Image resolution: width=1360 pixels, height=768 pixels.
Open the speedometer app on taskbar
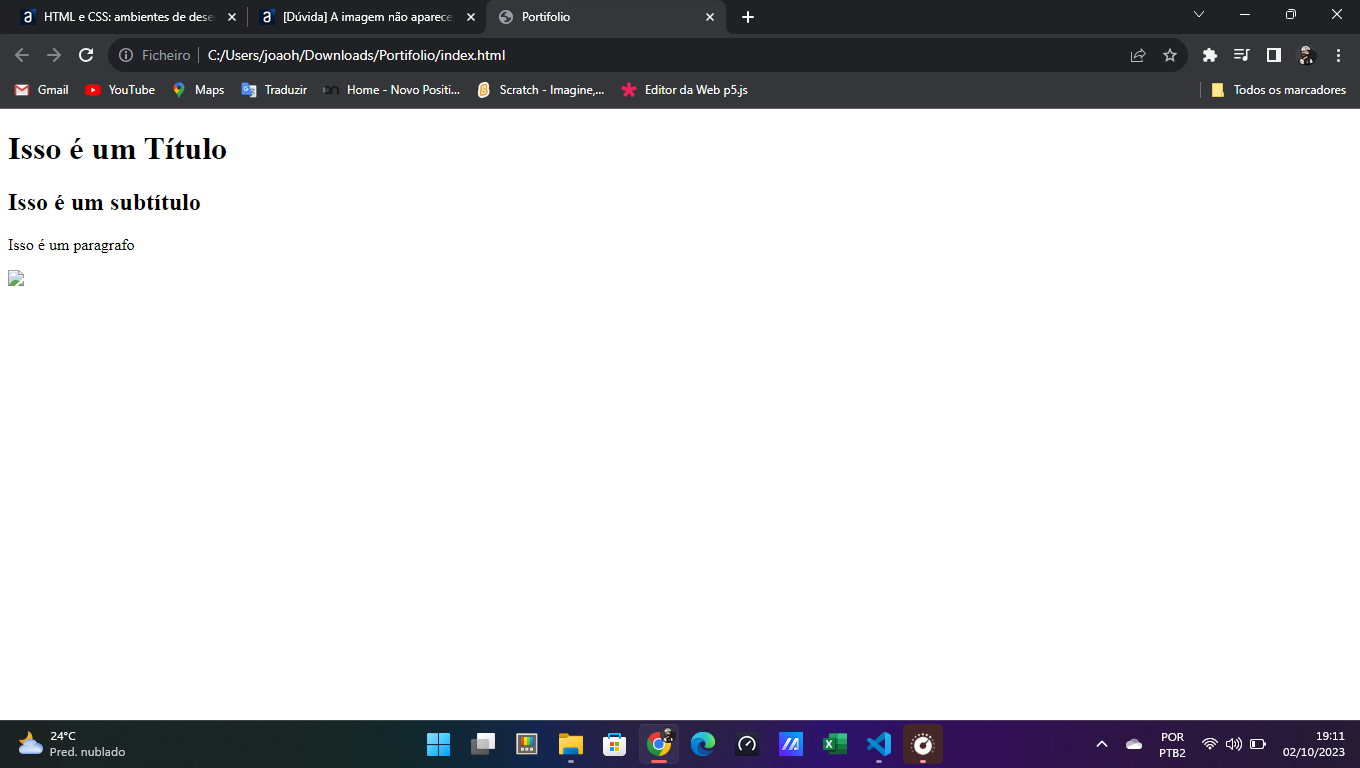pyautogui.click(x=747, y=744)
